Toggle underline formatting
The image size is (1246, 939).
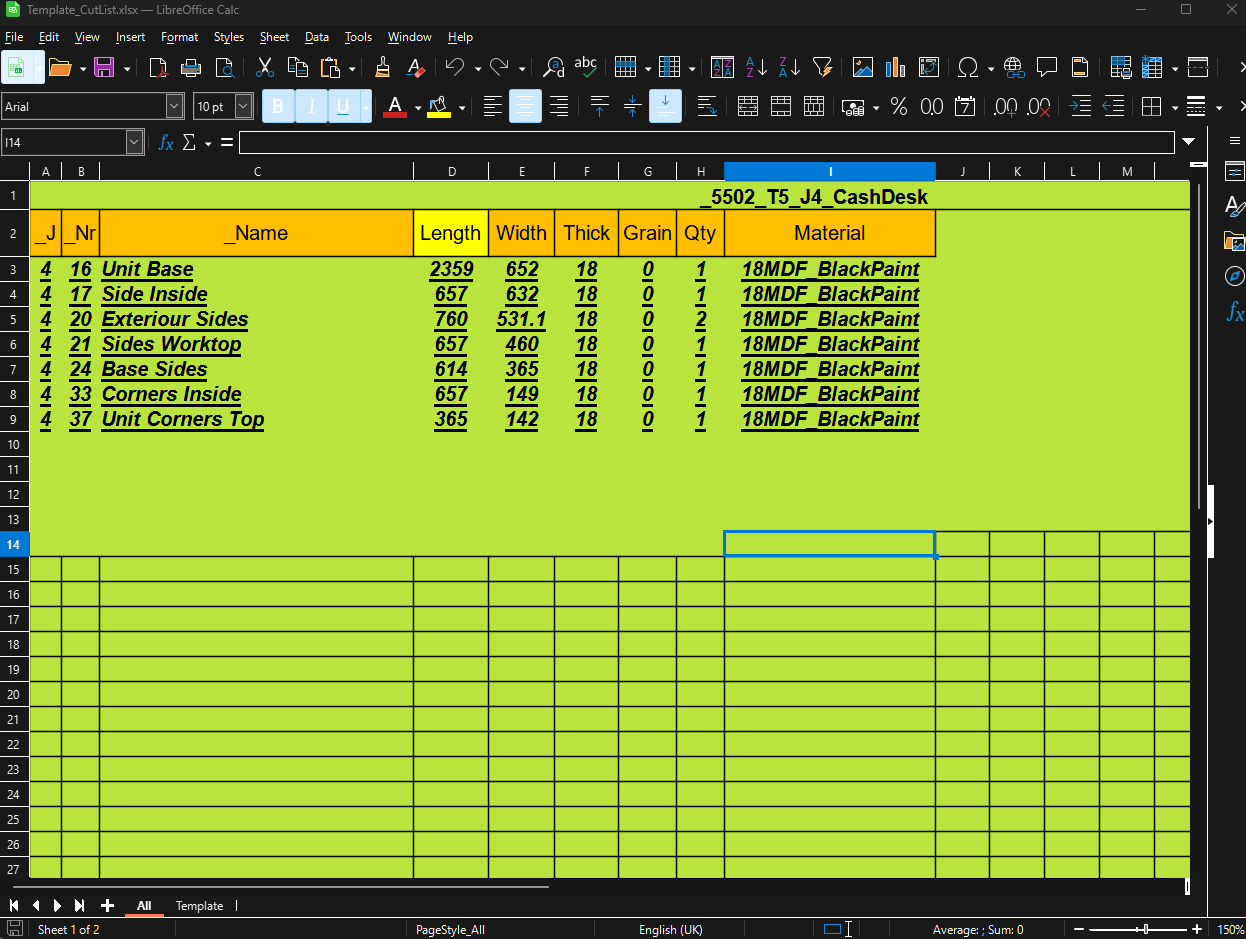click(x=345, y=106)
